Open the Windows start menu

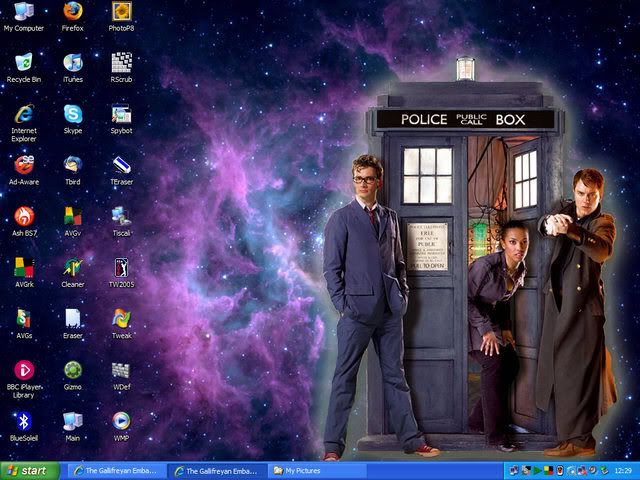(29, 471)
